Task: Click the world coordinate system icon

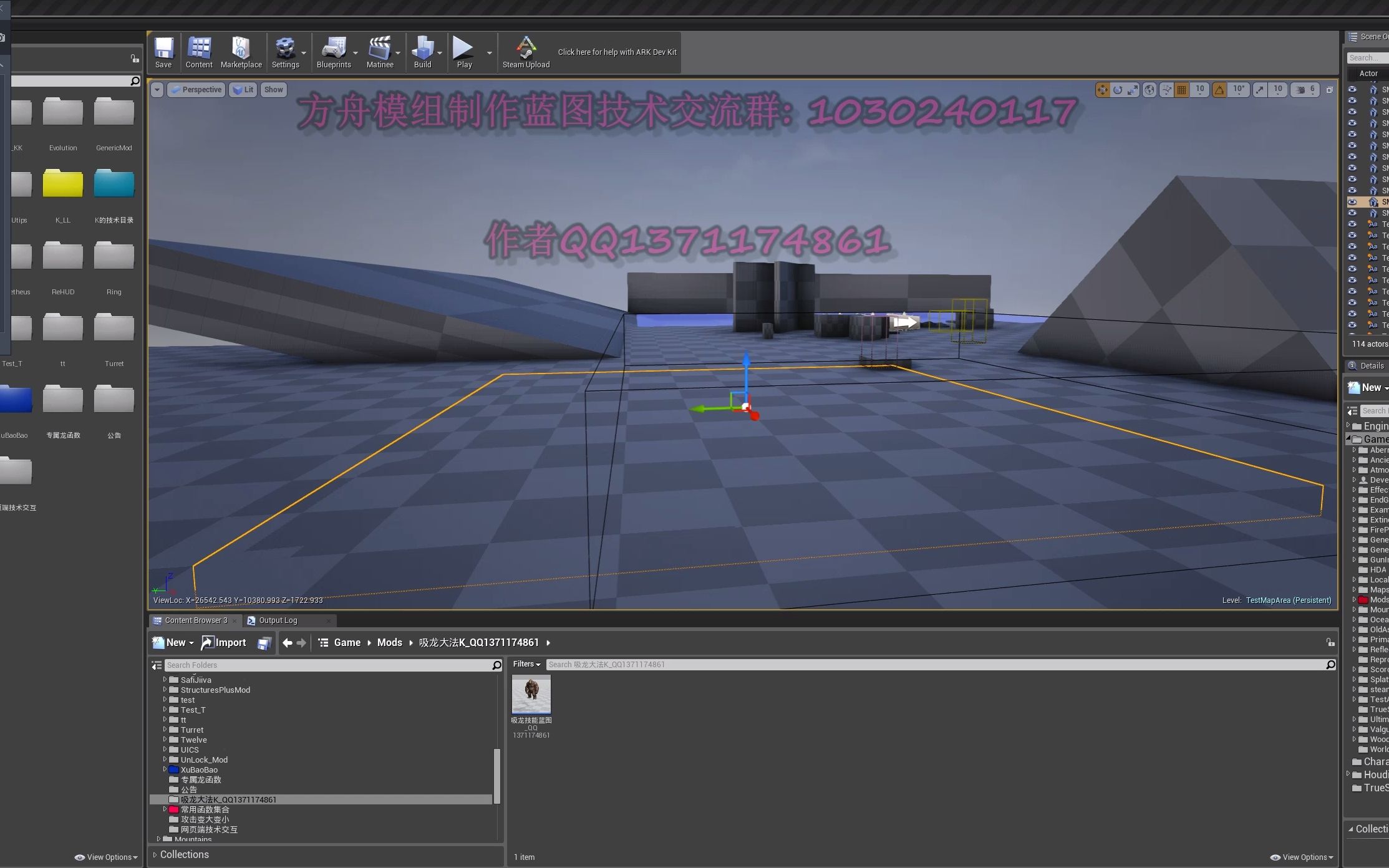Action: point(1149,90)
